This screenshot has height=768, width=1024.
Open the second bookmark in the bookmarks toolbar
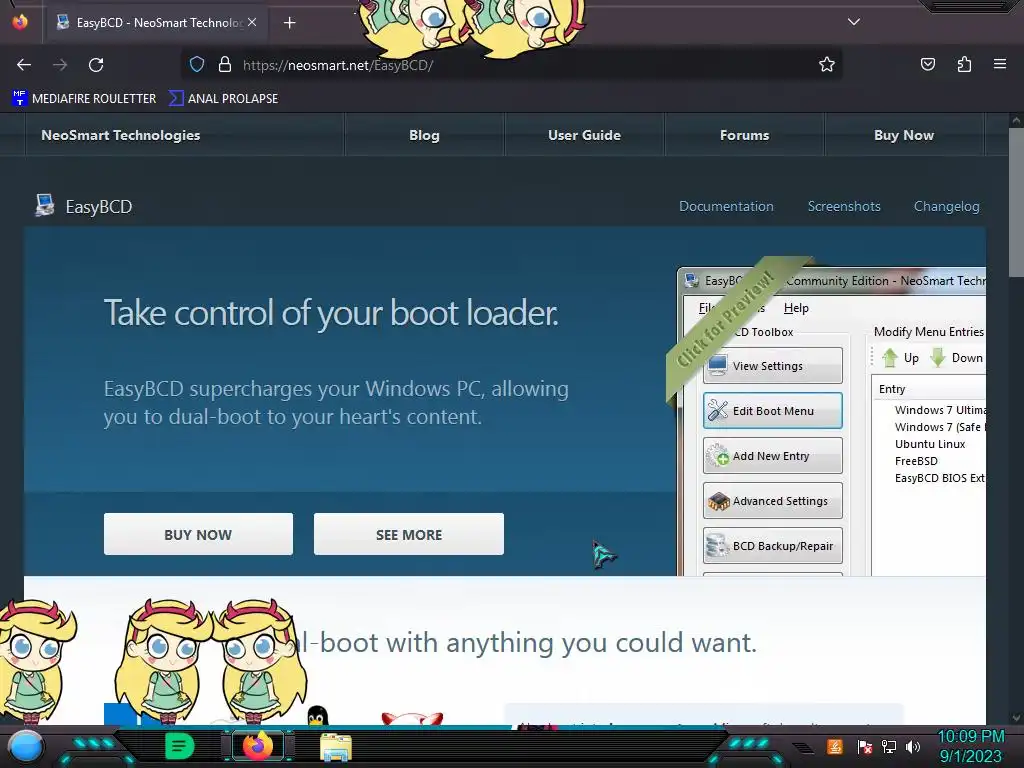tap(223, 99)
